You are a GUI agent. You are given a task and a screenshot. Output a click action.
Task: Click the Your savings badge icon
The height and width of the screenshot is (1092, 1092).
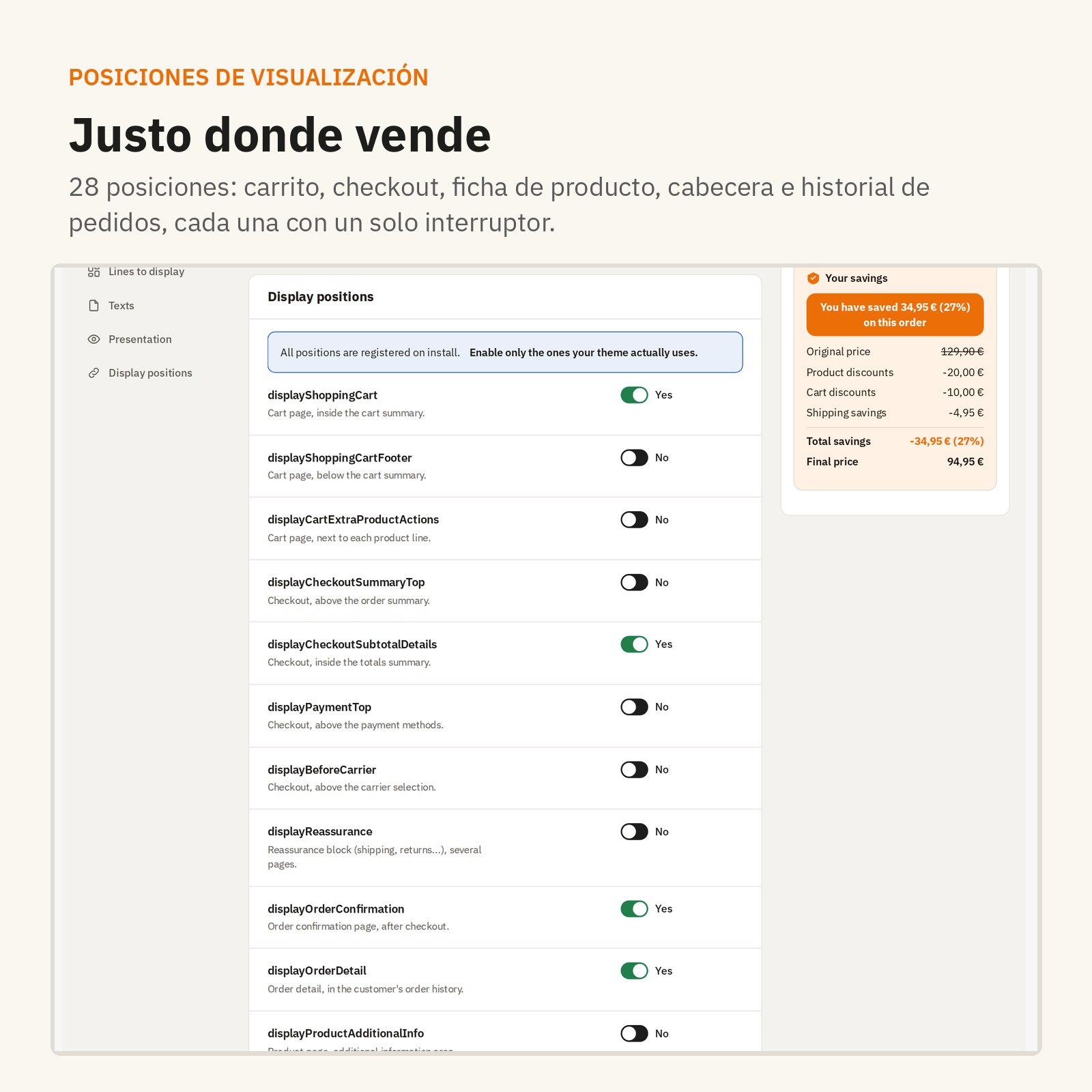pos(813,278)
